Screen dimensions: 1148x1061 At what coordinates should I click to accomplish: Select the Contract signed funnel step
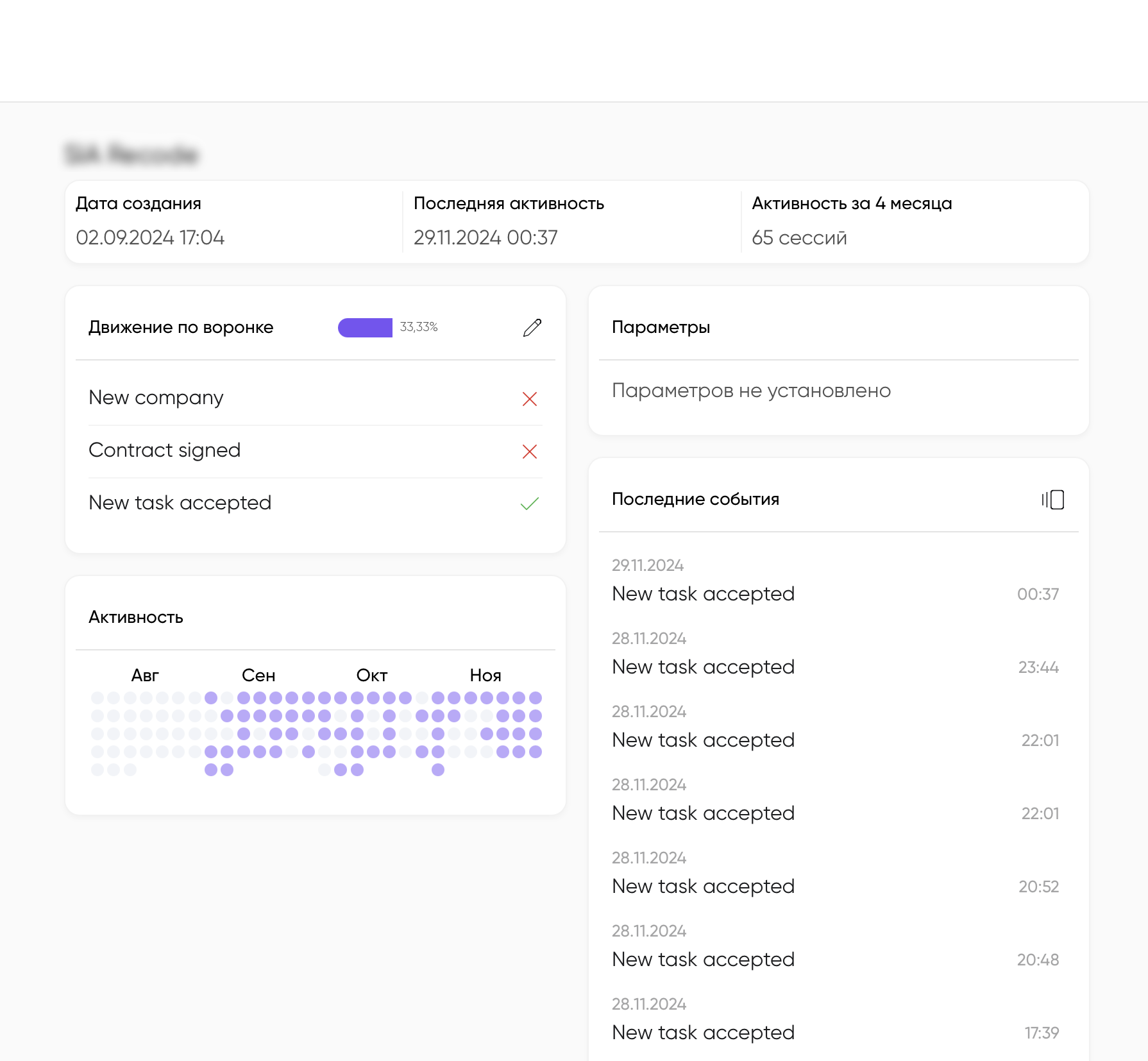(x=164, y=450)
